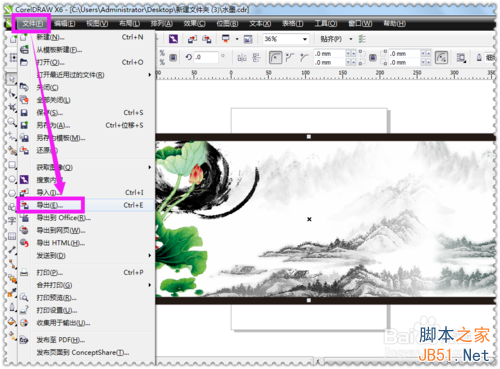Viewport: 500px width, 369px height.
Task: Select the Fill bucket tool in the toolbox
Action: (x=12, y=321)
